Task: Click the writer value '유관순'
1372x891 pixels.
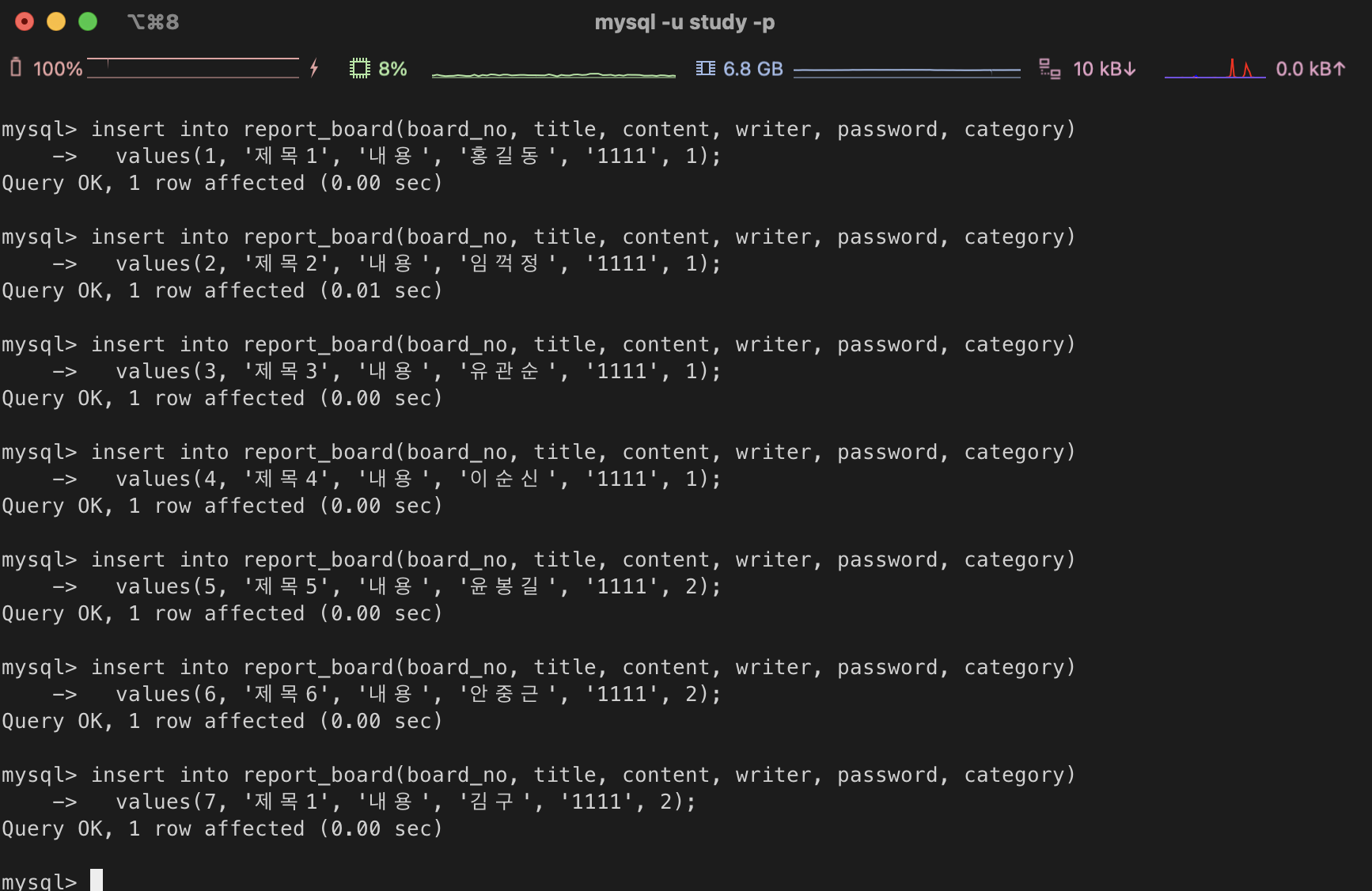Action: point(504,371)
